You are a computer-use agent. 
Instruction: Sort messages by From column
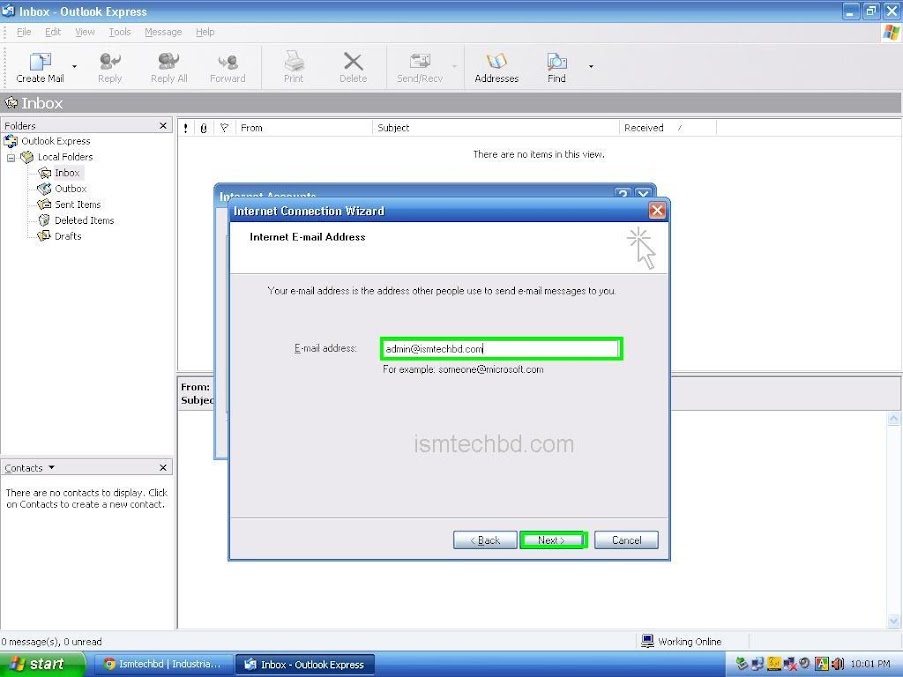[x=304, y=128]
